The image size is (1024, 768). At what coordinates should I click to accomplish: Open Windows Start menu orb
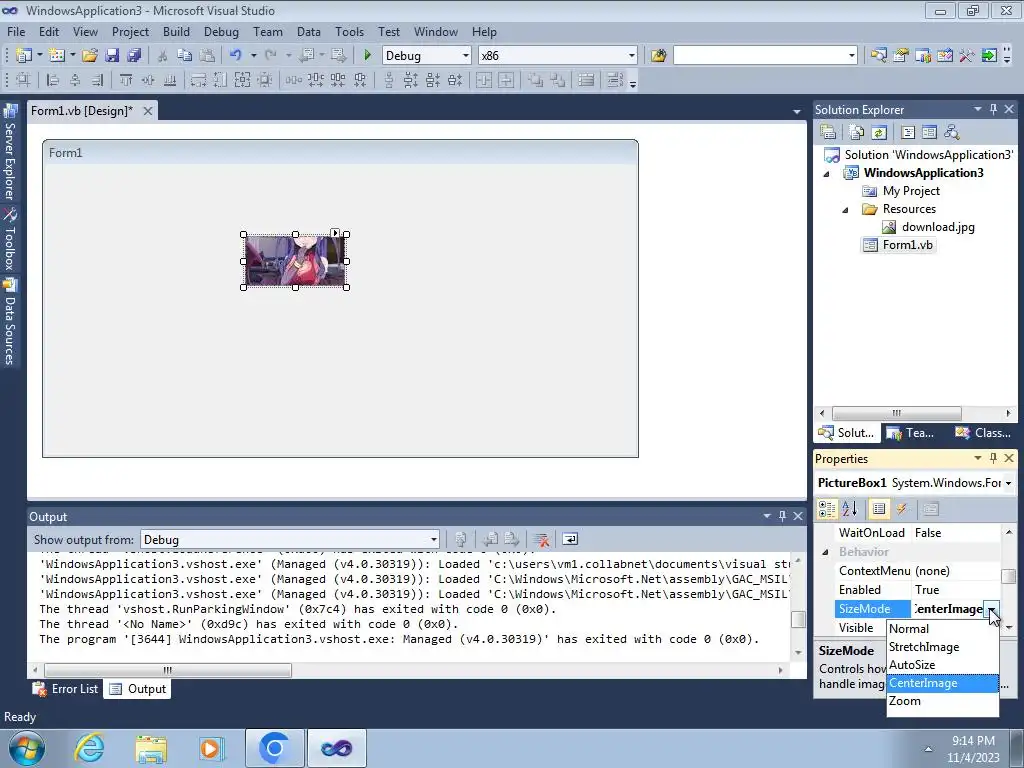click(26, 748)
